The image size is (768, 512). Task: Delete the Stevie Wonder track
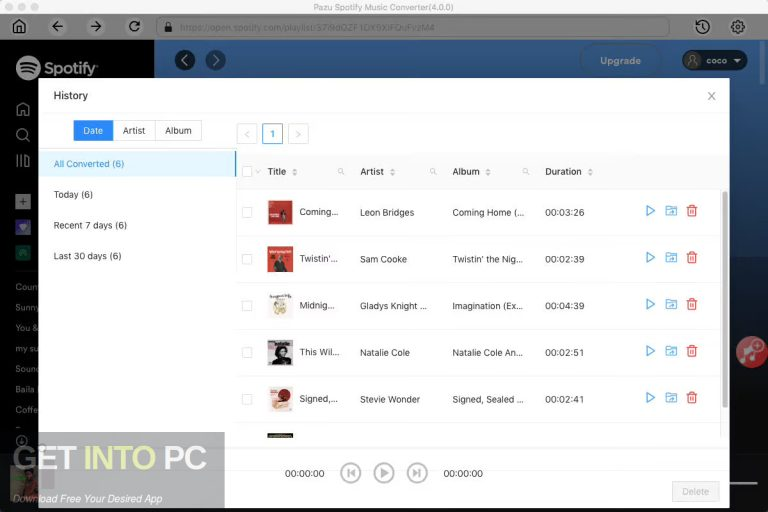click(692, 397)
